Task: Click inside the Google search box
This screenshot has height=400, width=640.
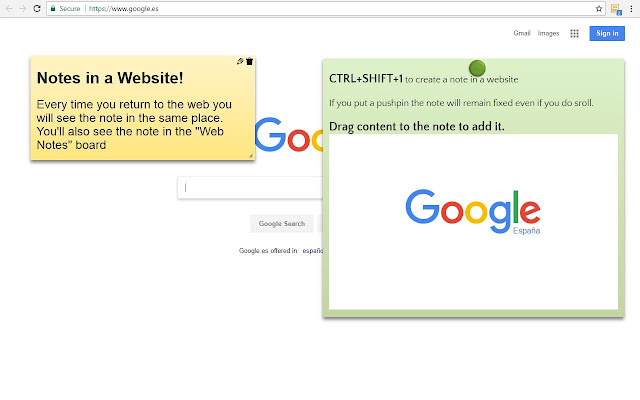Action: 250,188
